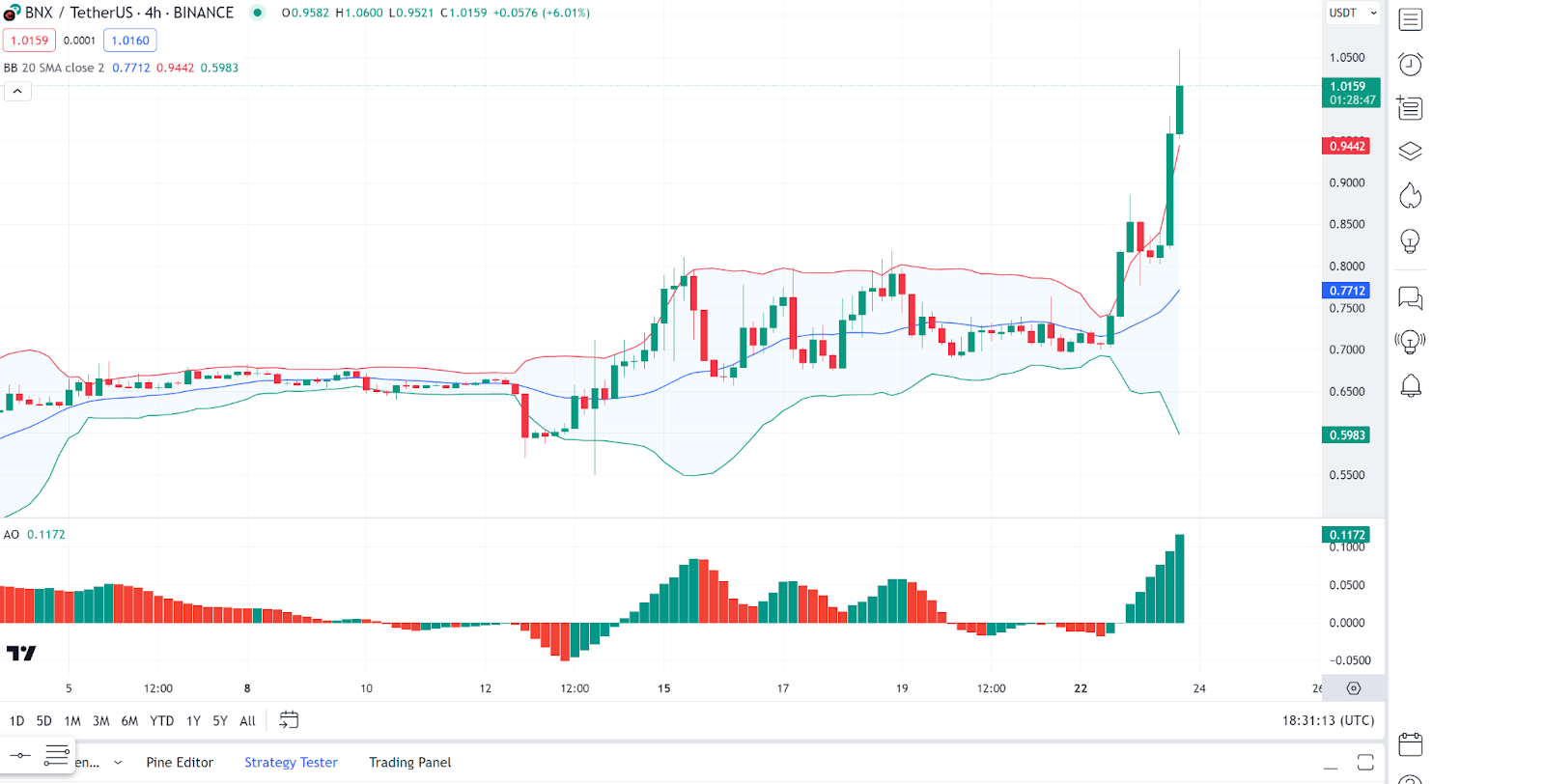Open the News list icon in sidebar
This screenshot has width=1545, height=784.
1410,107
